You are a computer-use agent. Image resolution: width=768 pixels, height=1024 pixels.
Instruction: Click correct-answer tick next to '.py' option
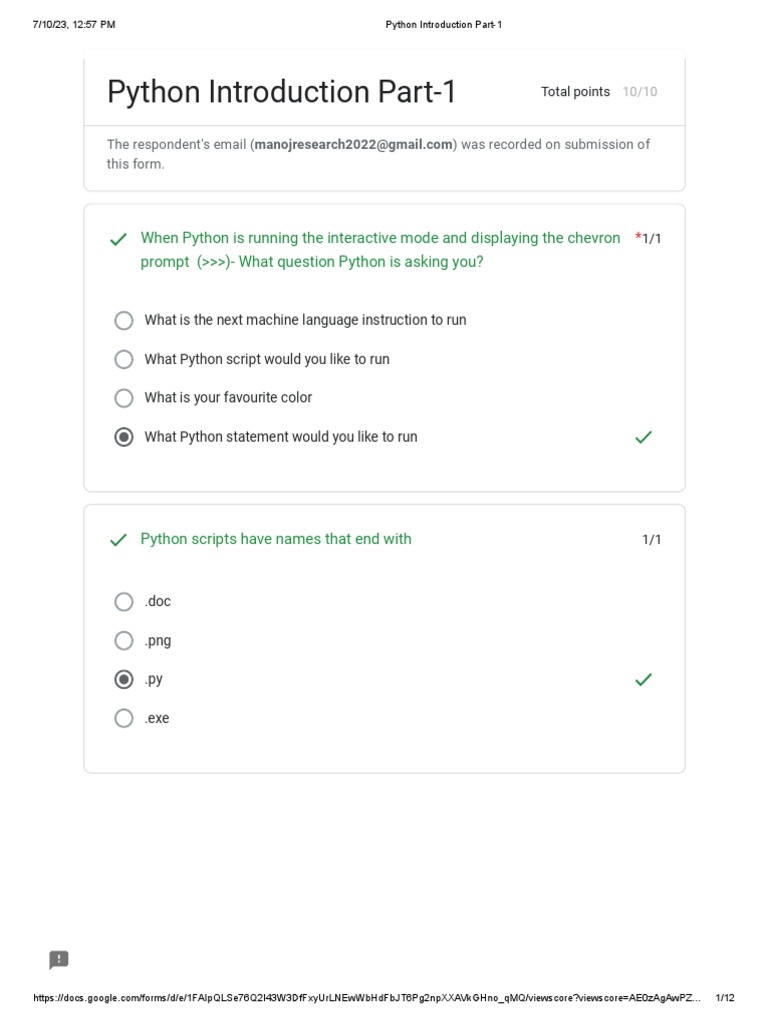(644, 680)
